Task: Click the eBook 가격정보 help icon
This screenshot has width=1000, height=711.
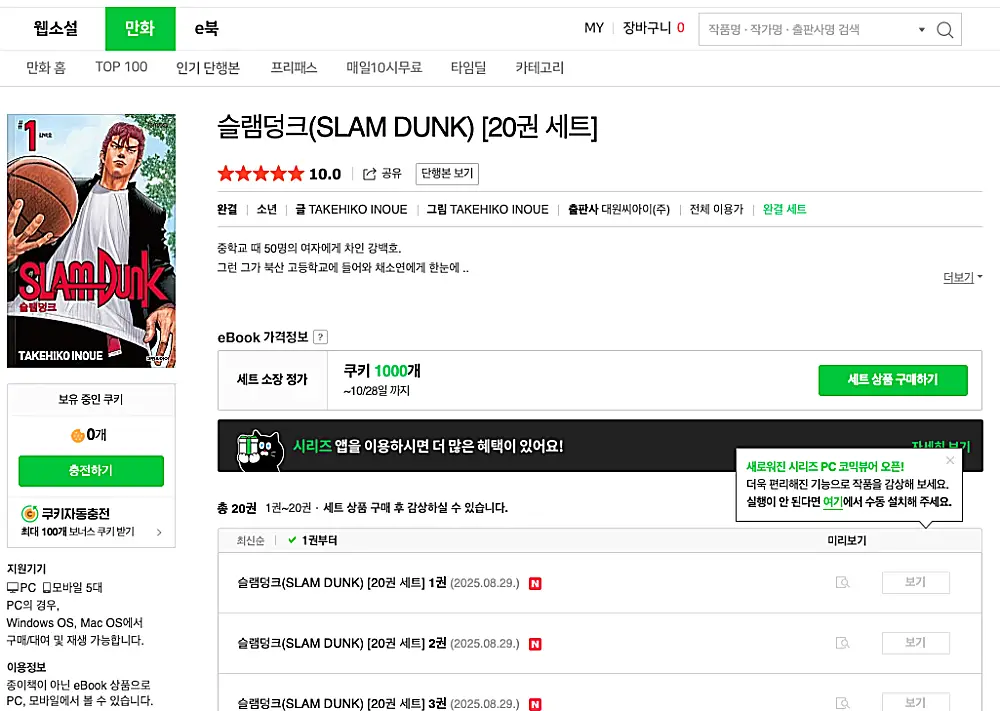Action: pos(321,337)
